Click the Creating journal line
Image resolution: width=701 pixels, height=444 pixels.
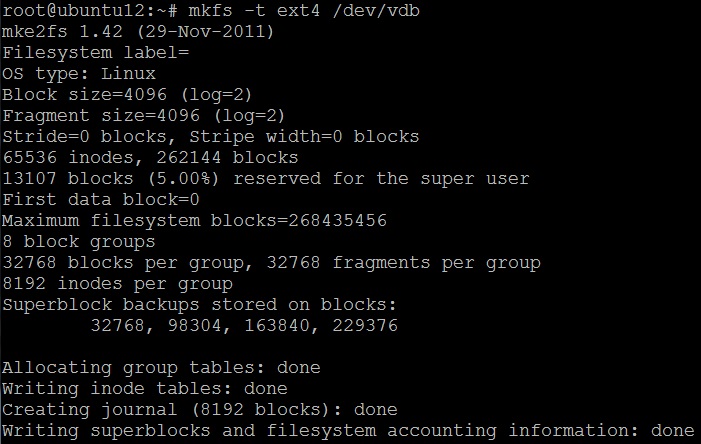pos(199,410)
